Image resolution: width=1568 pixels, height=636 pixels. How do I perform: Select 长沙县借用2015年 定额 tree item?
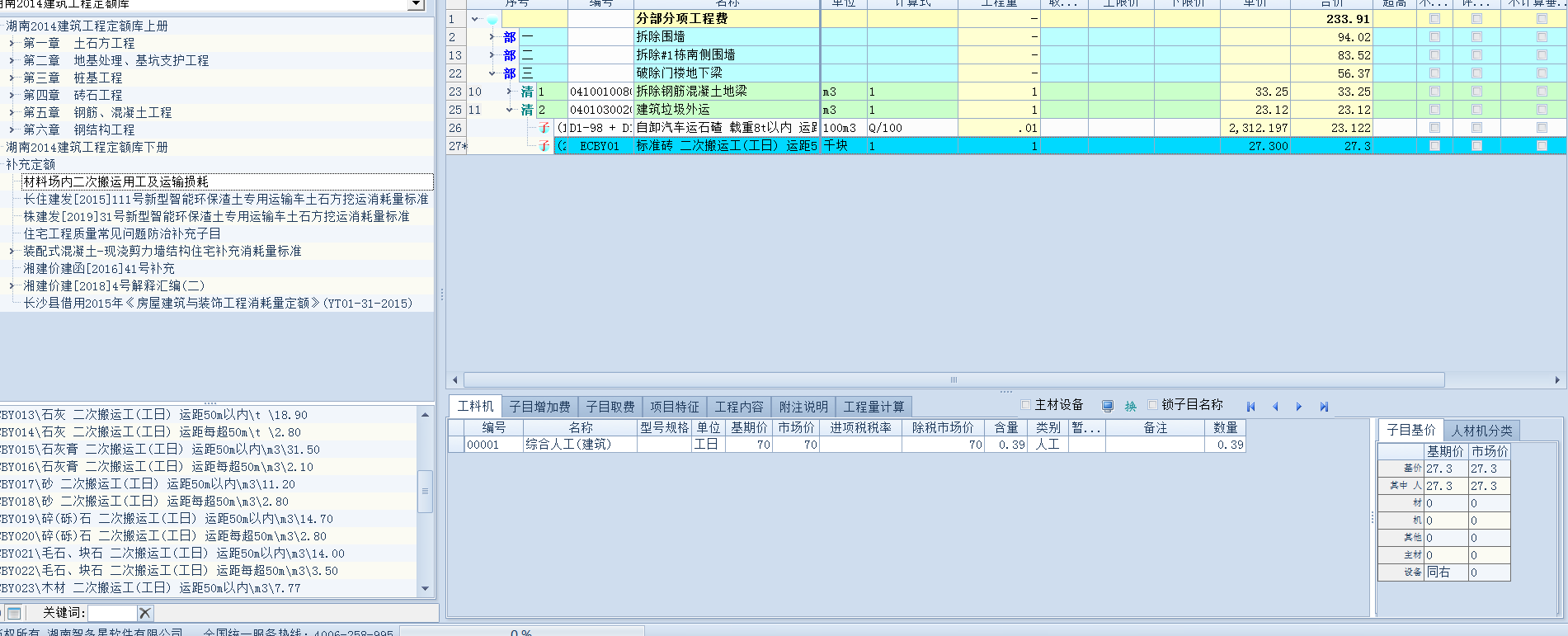click(x=218, y=303)
